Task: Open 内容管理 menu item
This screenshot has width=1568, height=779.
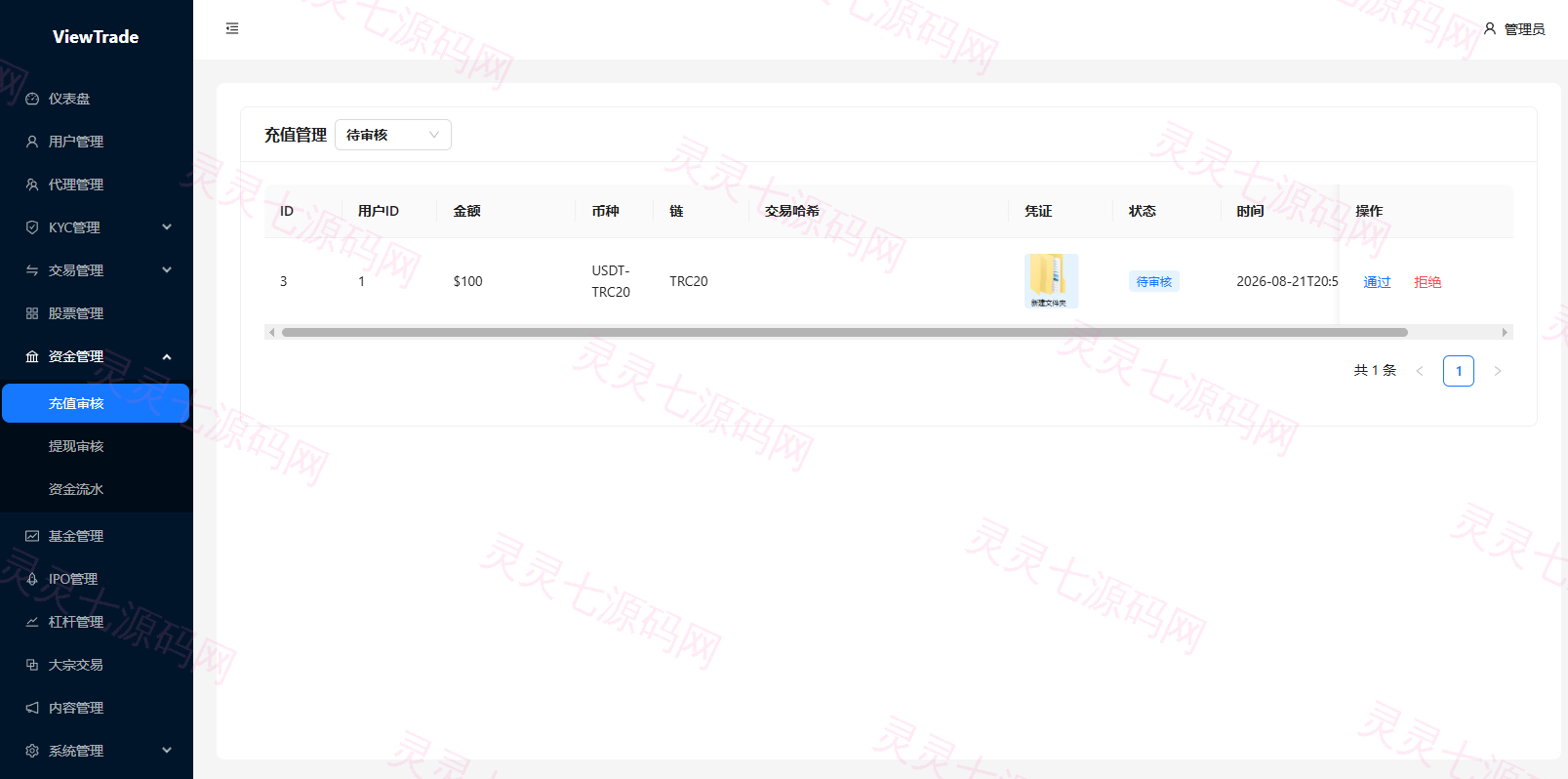Action: 97,708
